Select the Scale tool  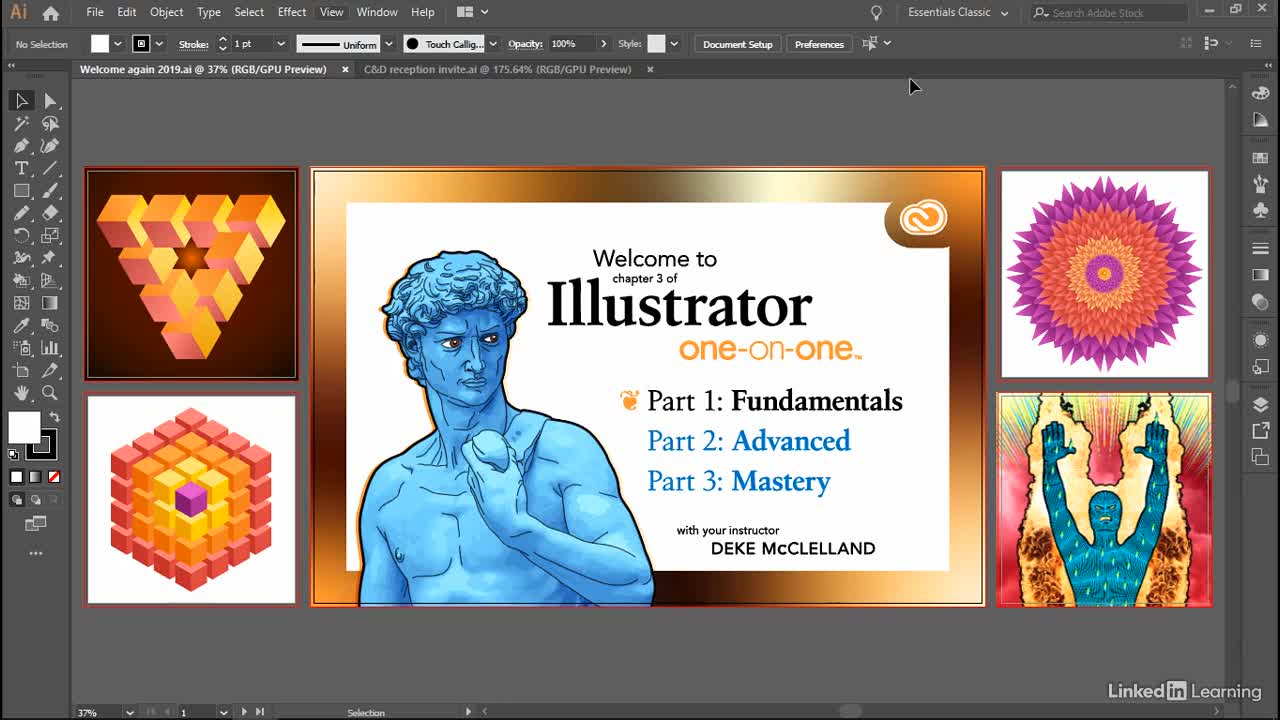coord(50,236)
